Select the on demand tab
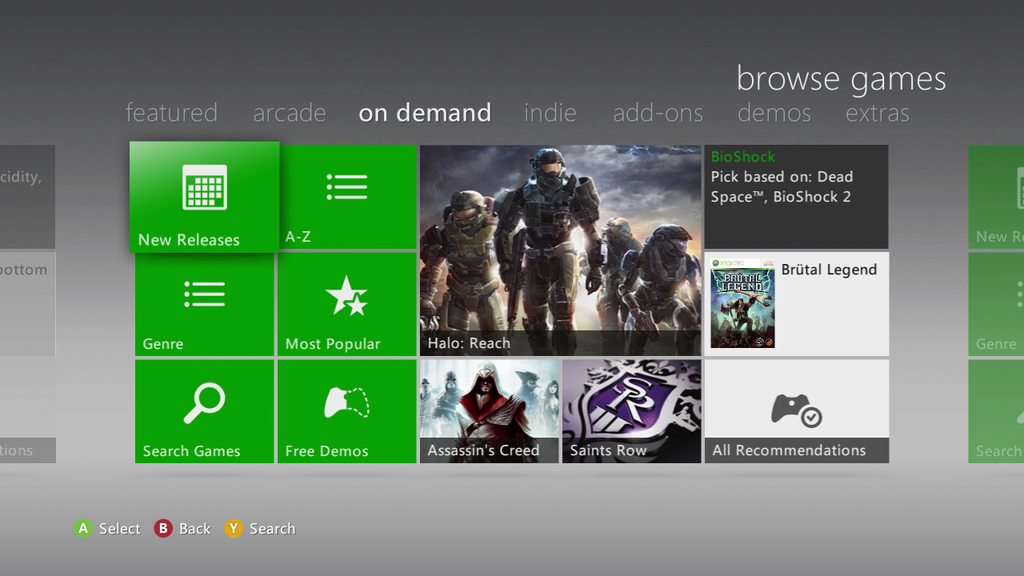This screenshot has width=1024, height=576. (x=424, y=113)
